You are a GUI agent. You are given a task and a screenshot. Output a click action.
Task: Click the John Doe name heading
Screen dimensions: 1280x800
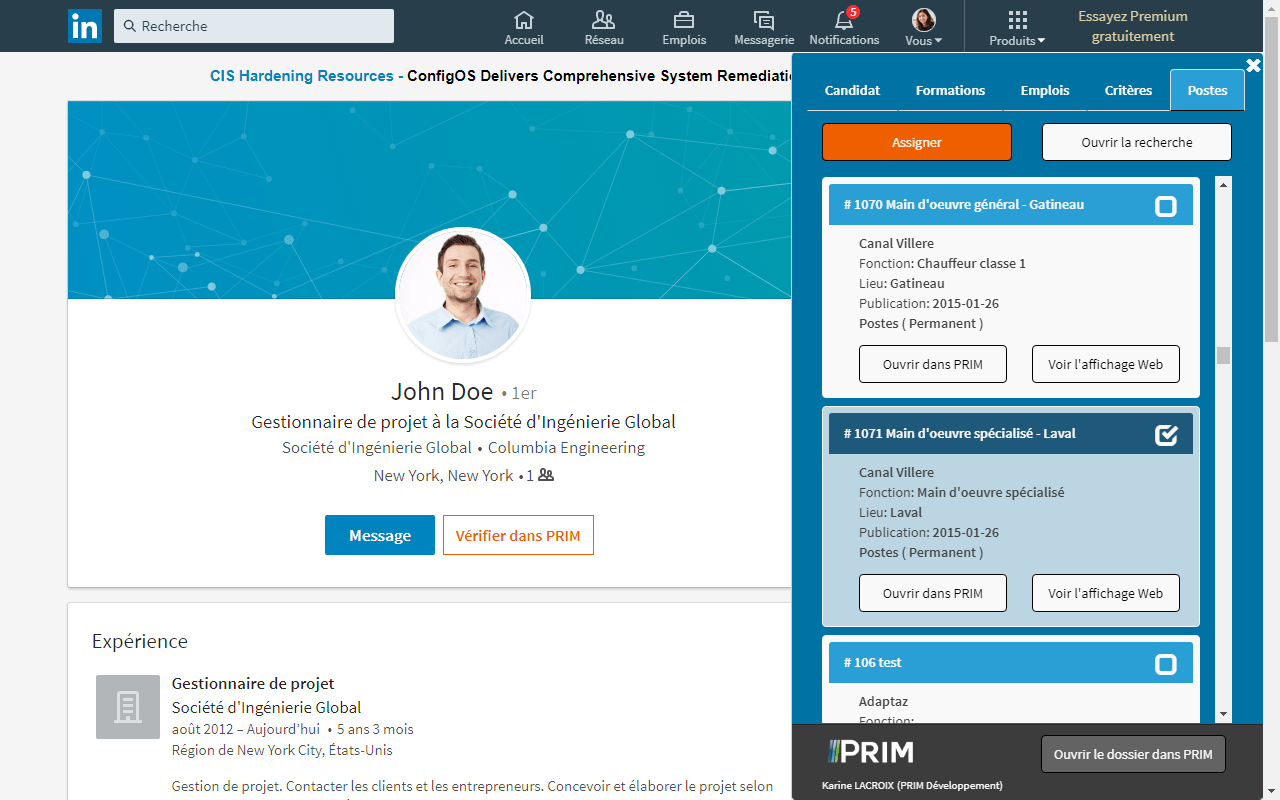(442, 391)
